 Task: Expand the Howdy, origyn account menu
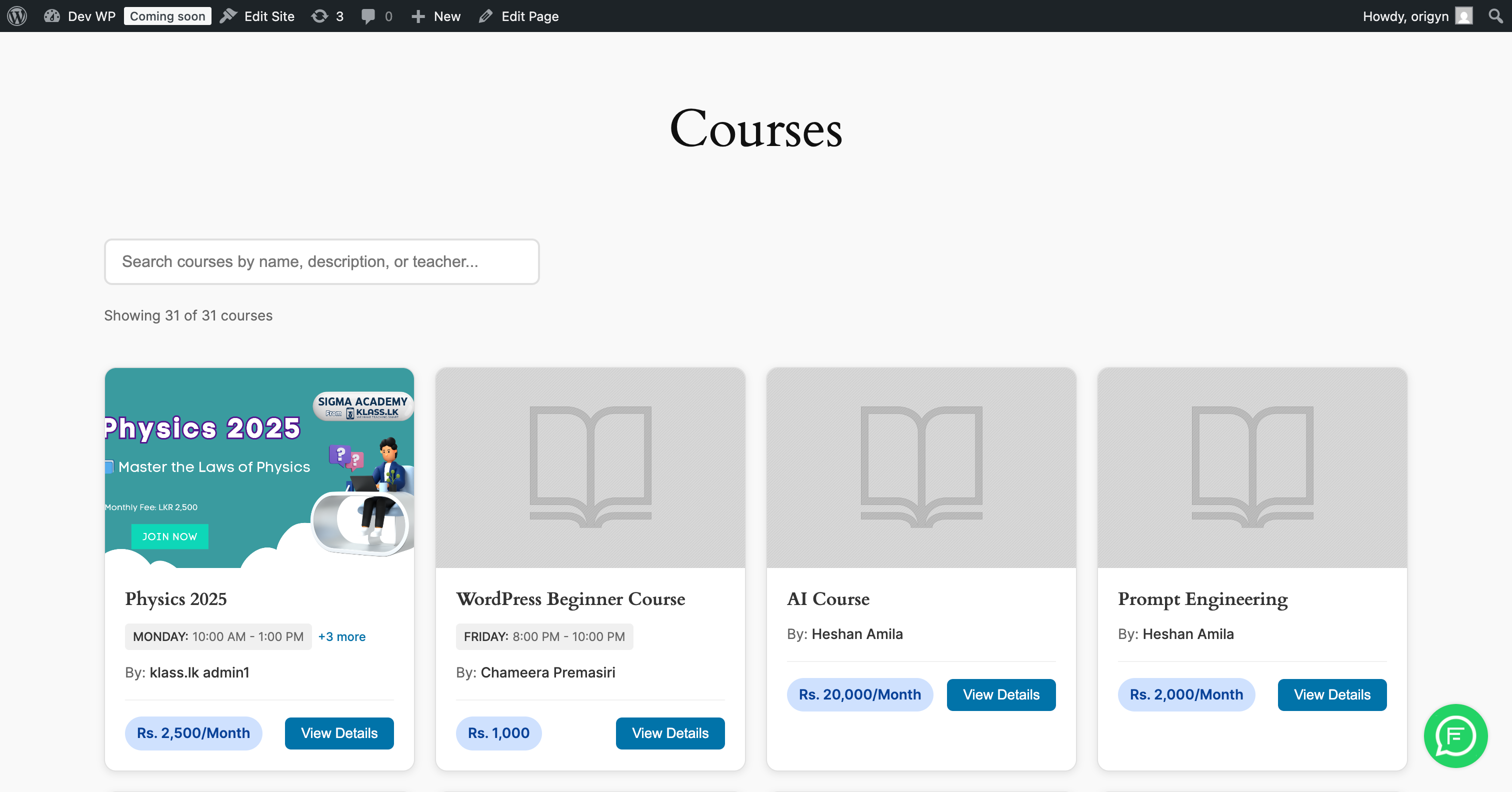click(x=1405, y=16)
